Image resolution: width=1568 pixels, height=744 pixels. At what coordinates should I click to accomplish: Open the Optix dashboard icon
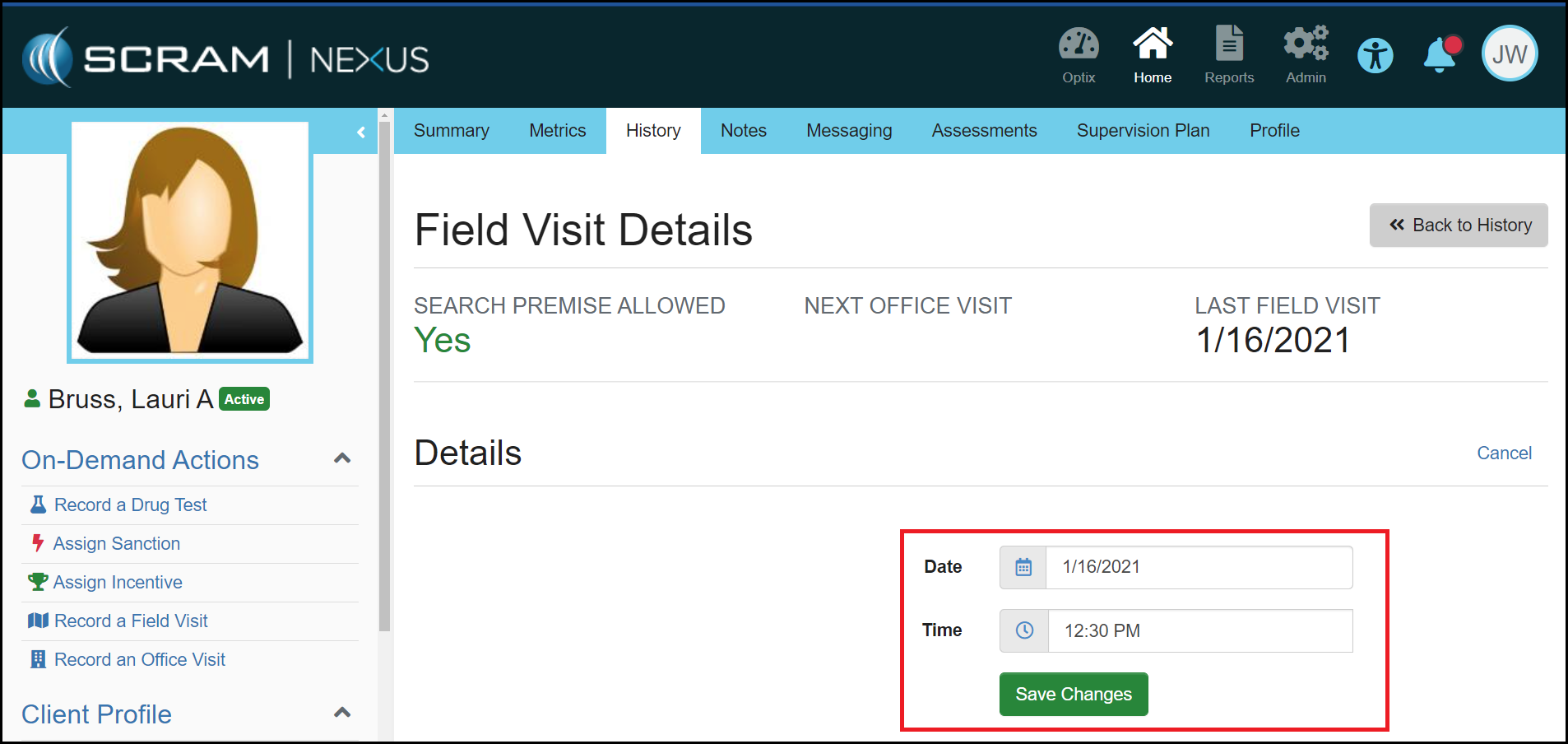[1078, 45]
